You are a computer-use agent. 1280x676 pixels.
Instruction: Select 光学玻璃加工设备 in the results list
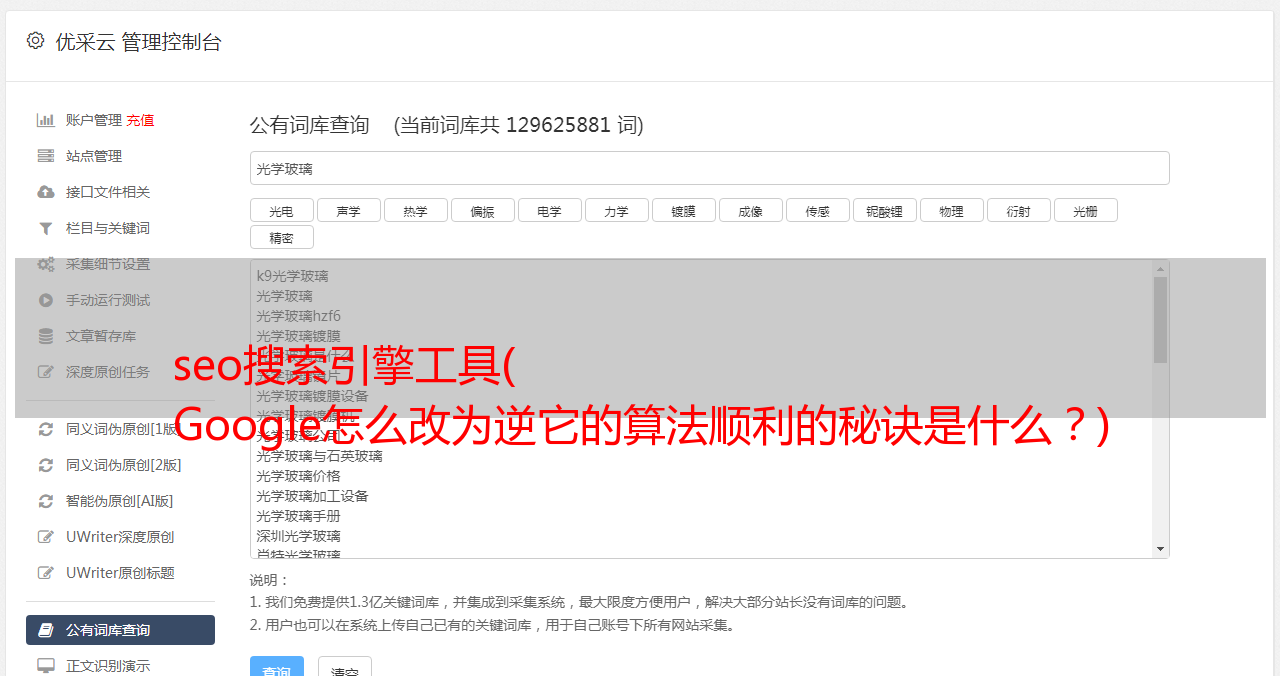pos(312,496)
